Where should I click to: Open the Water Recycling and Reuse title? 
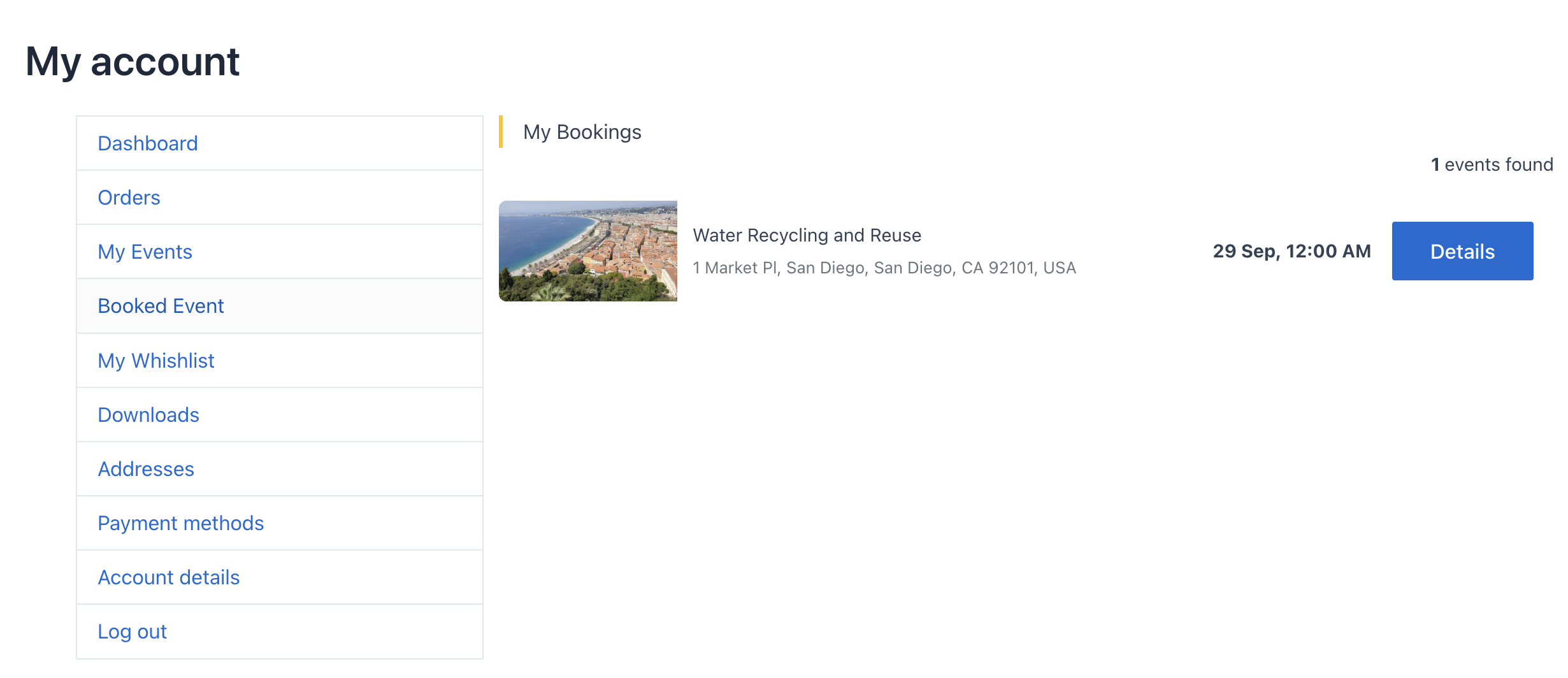click(x=807, y=235)
